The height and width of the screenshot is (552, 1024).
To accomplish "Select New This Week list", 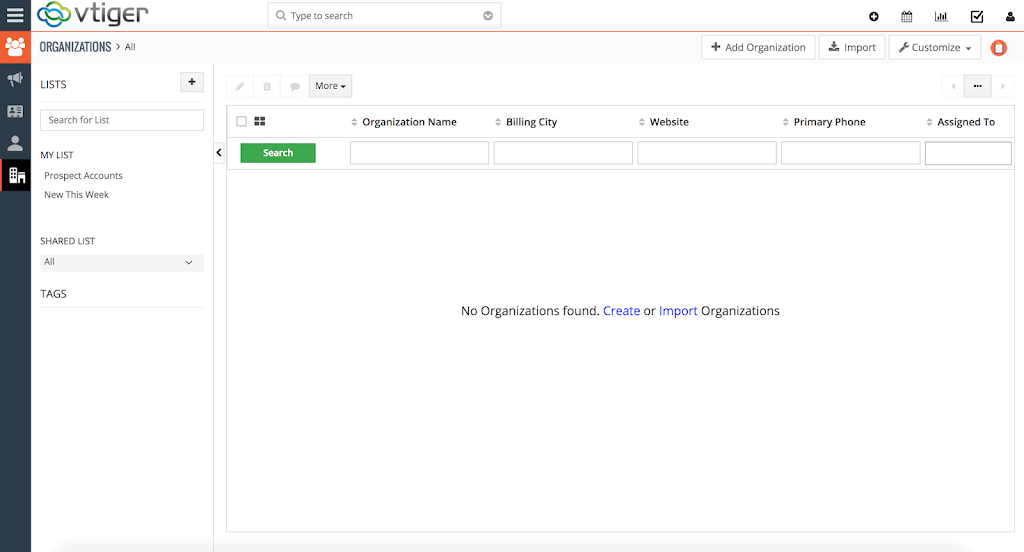I will coord(76,195).
